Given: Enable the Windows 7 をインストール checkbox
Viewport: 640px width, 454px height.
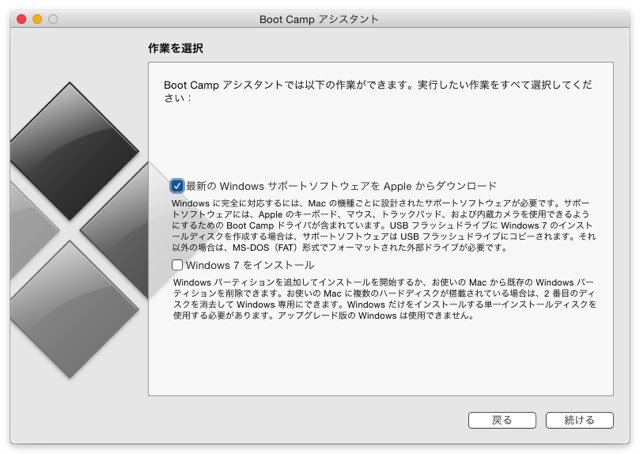Looking at the screenshot, I should [177, 265].
